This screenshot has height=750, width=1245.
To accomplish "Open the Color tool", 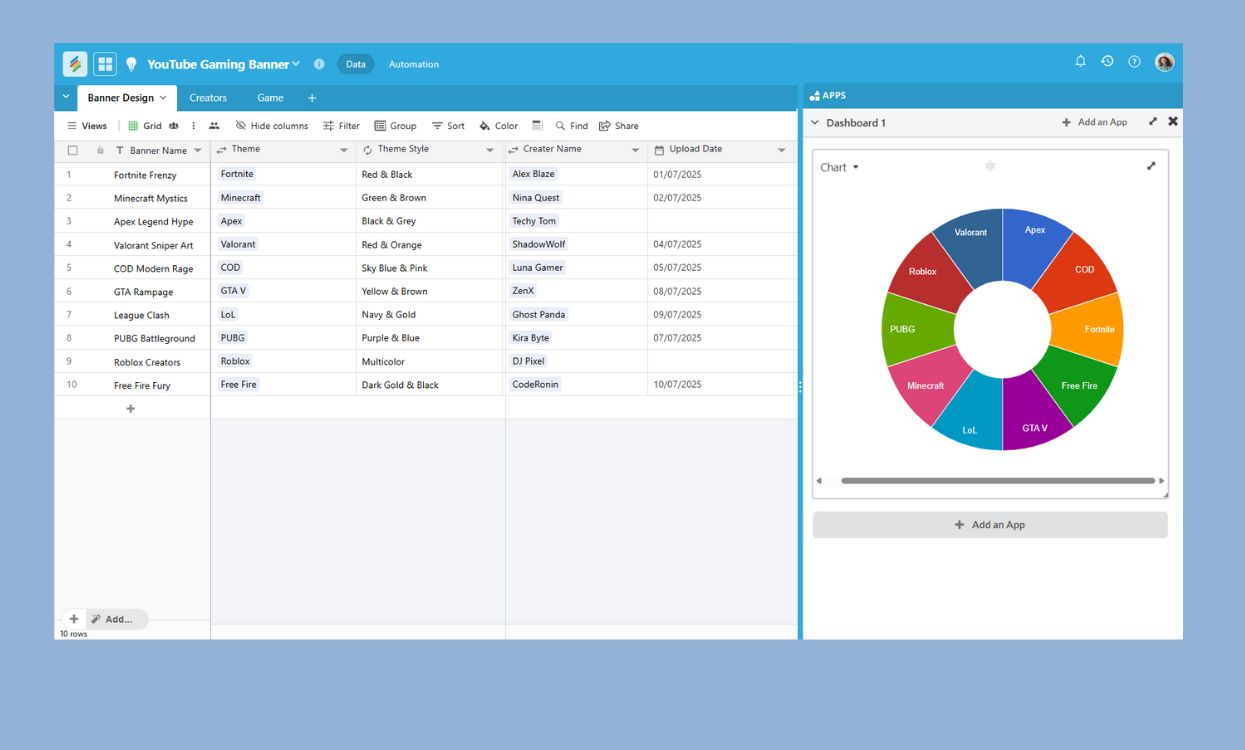I will coord(498,126).
